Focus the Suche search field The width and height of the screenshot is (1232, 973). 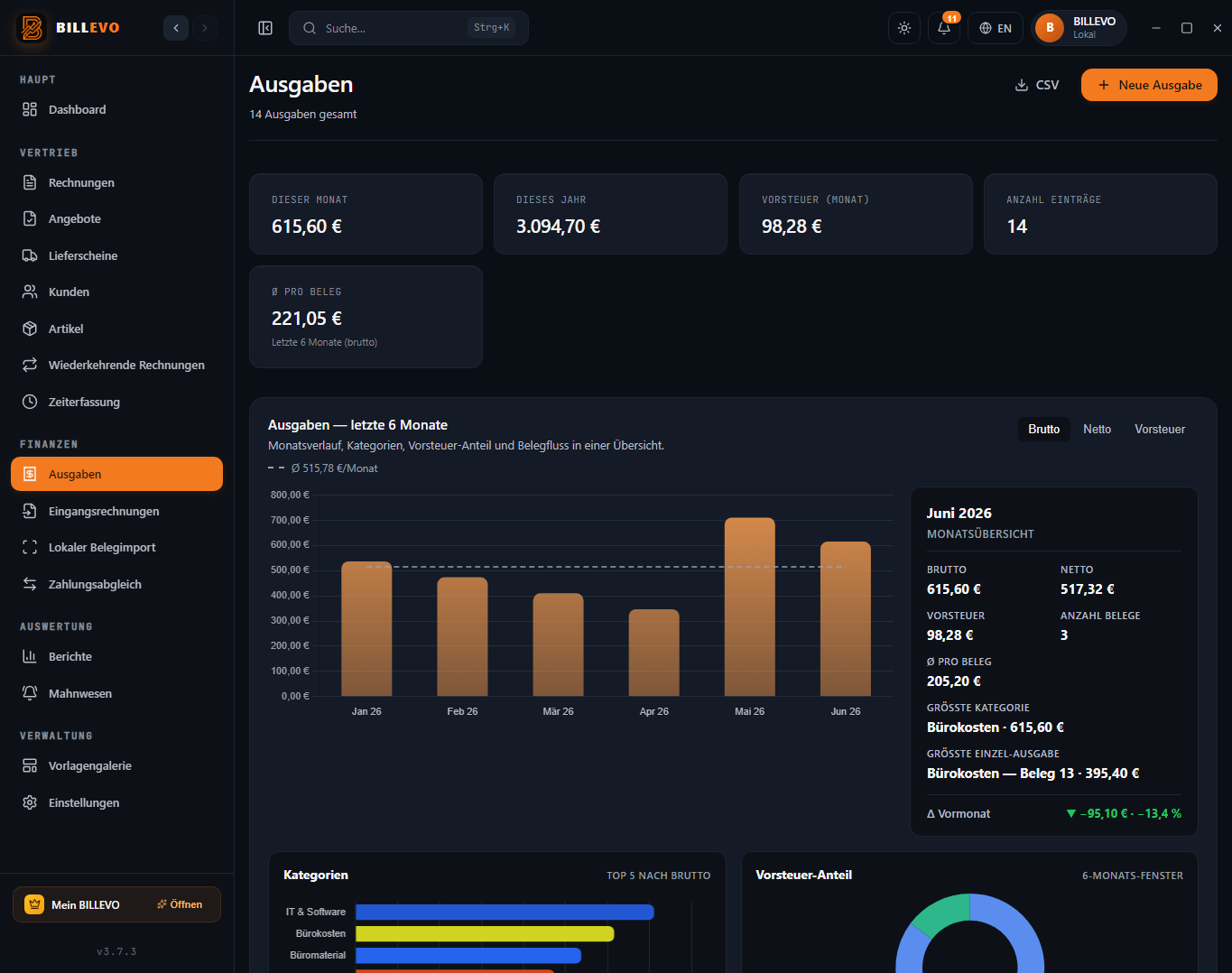click(x=409, y=28)
